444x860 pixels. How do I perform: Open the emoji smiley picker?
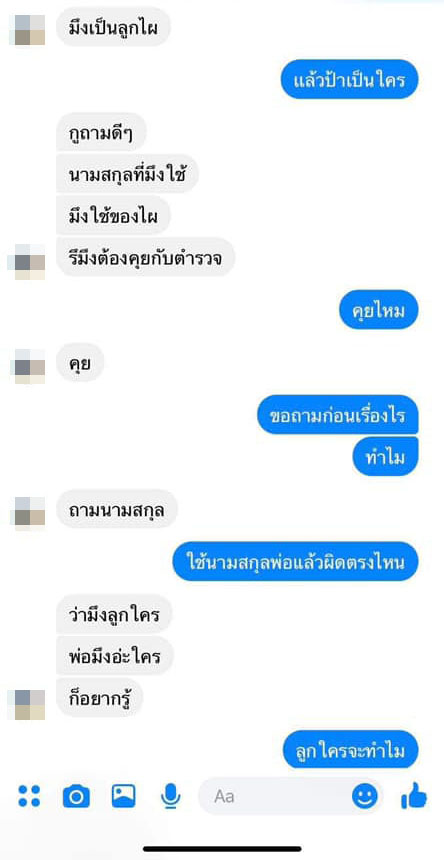coord(365,796)
